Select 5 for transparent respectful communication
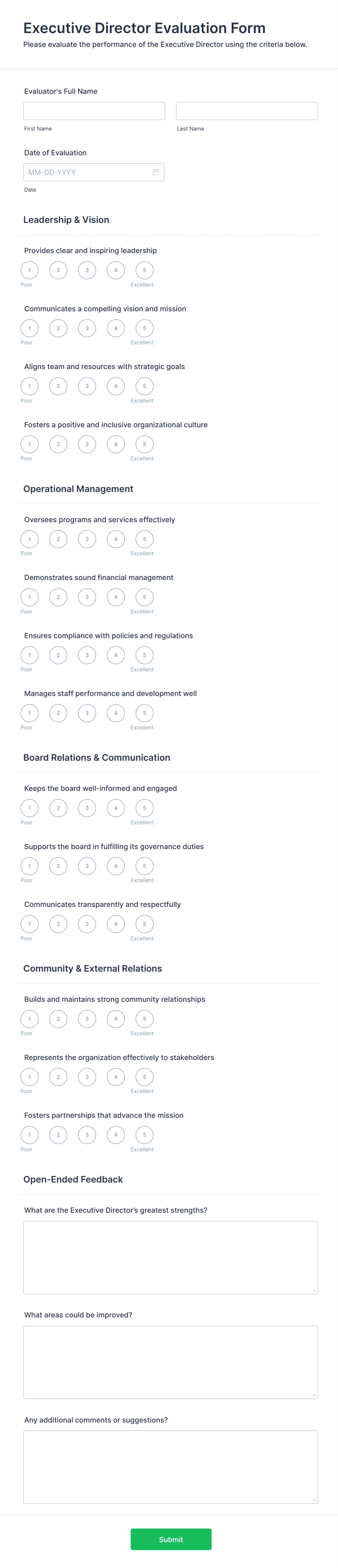Image resolution: width=338 pixels, height=1568 pixels. 144,923
